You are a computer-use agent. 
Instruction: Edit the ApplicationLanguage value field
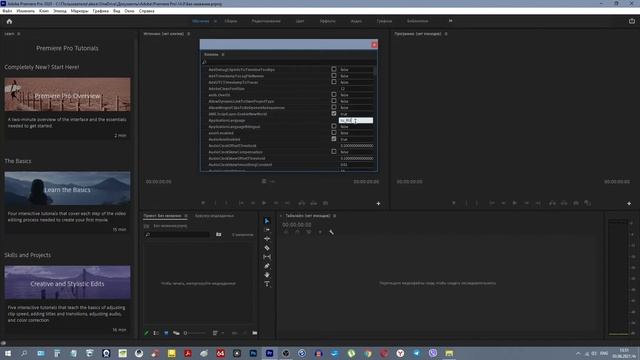coord(356,120)
